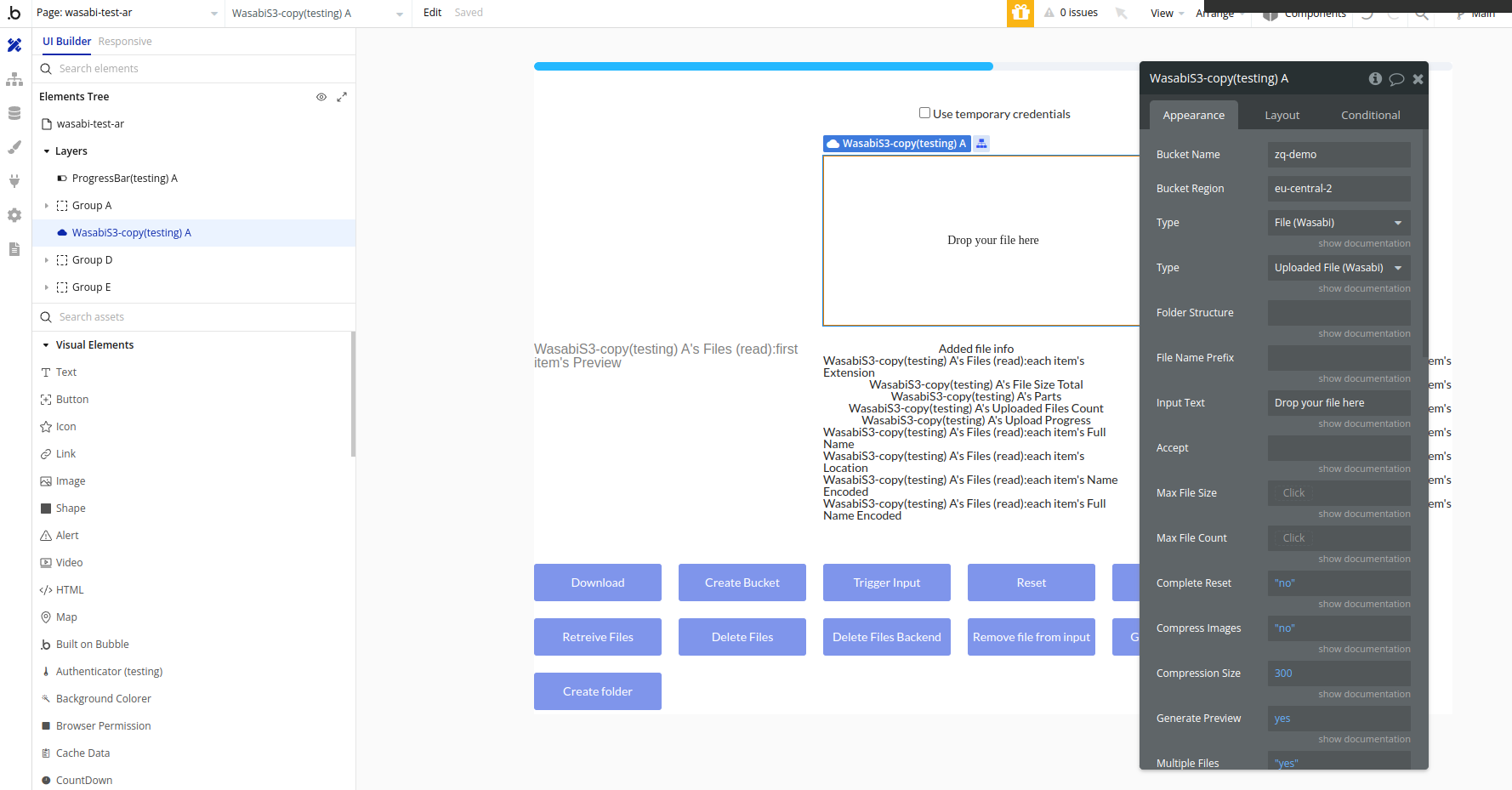Click the Bubble logo icon
Viewport: 1512px width, 790px height.
tap(14, 13)
